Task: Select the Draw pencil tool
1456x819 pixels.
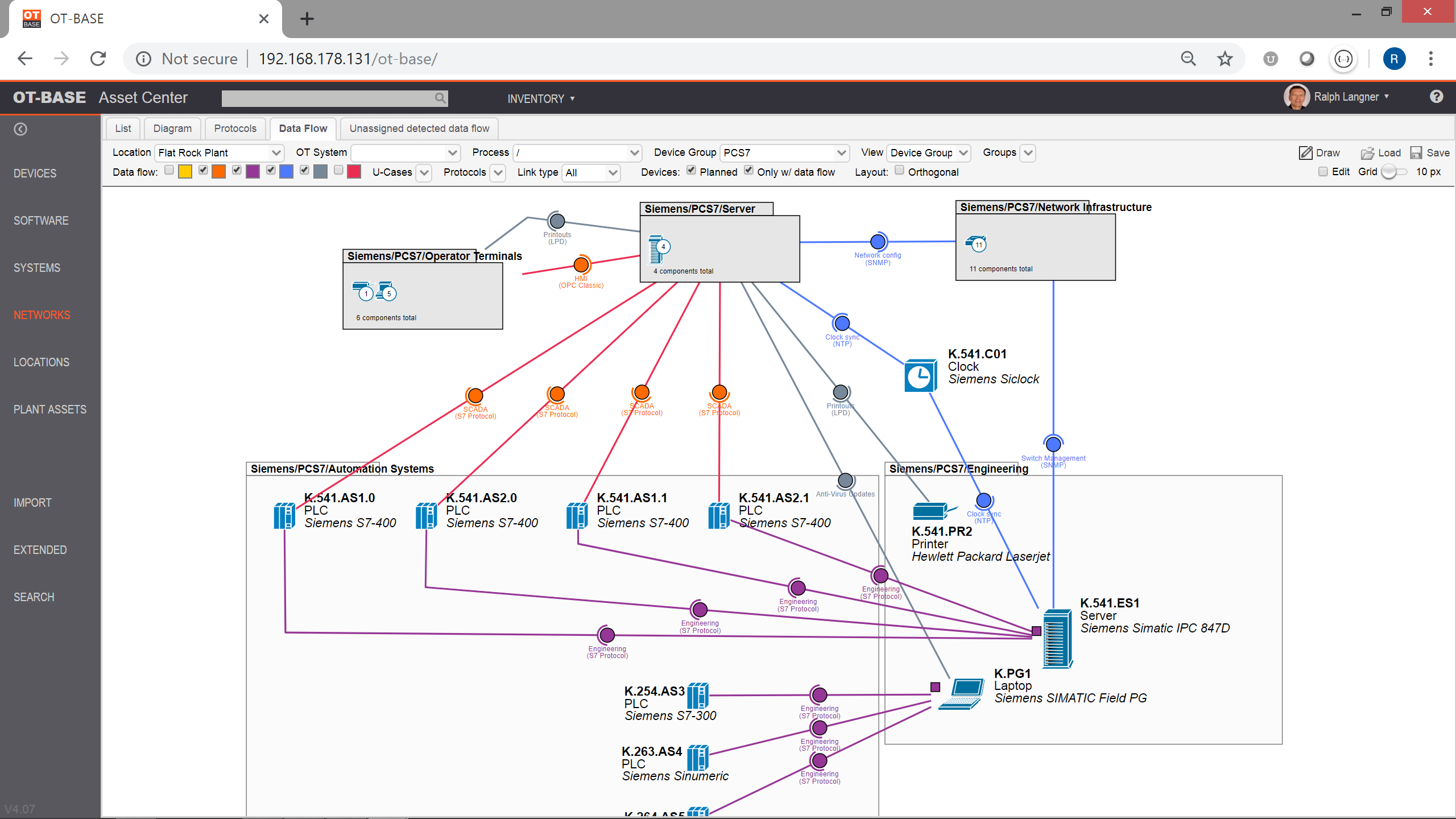Action: coord(1305,152)
